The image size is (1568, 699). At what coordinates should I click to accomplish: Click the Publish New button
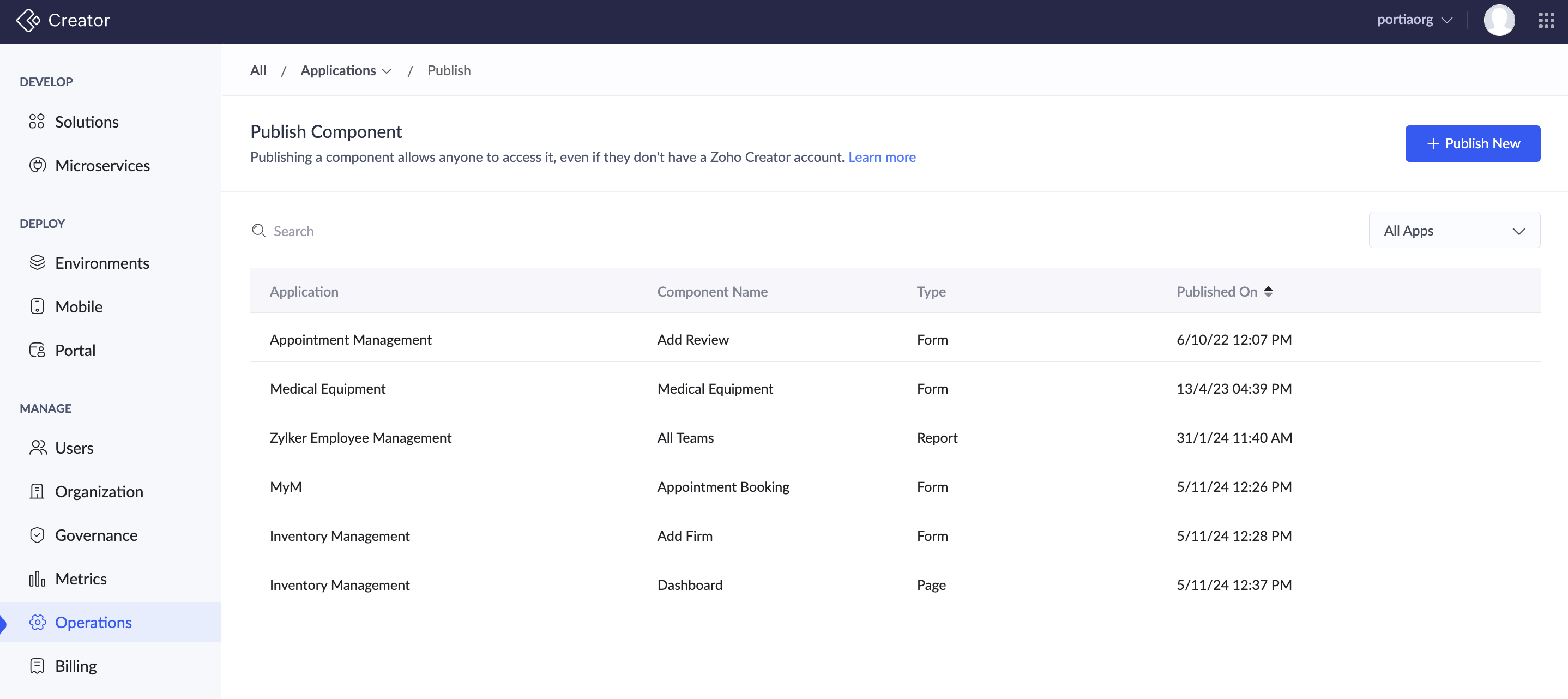click(x=1472, y=144)
